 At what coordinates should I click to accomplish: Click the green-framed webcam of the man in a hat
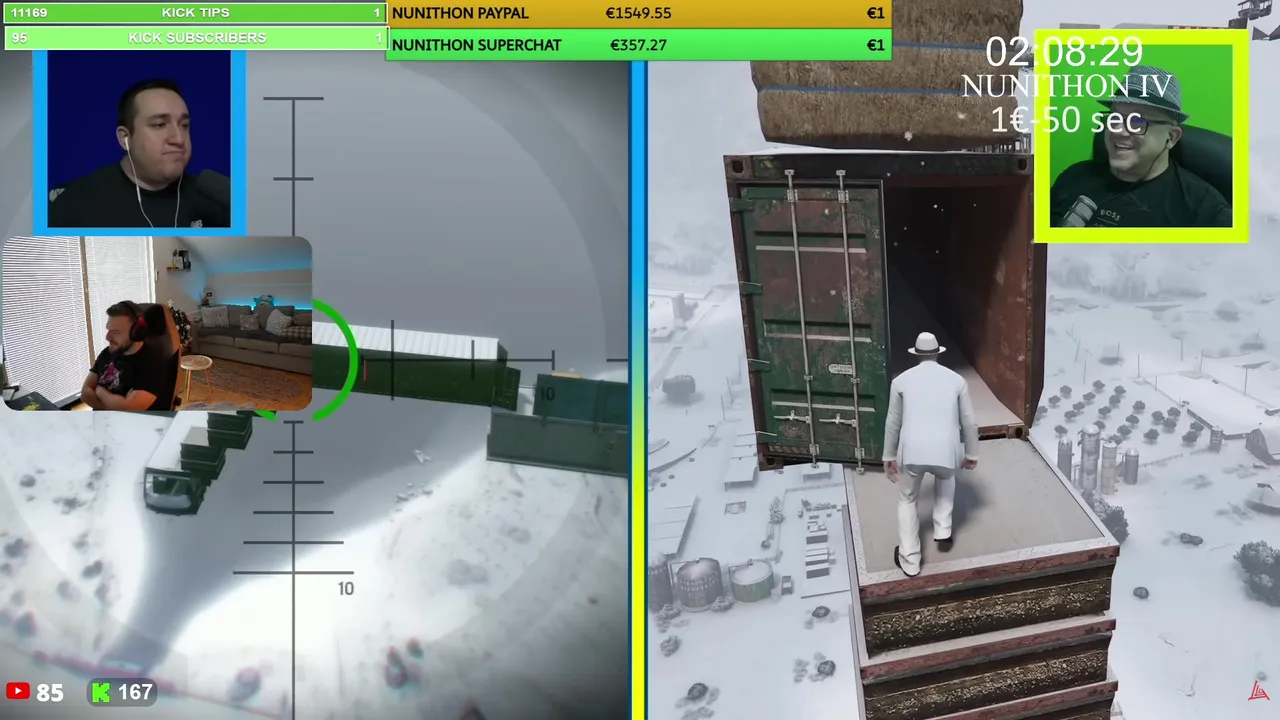[1141, 137]
